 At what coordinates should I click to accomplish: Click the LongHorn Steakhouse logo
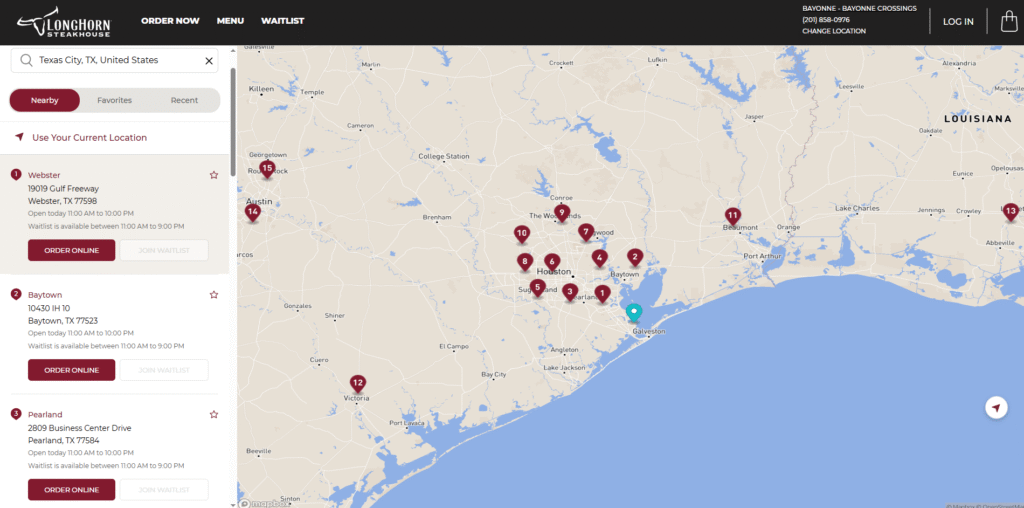(65, 22)
